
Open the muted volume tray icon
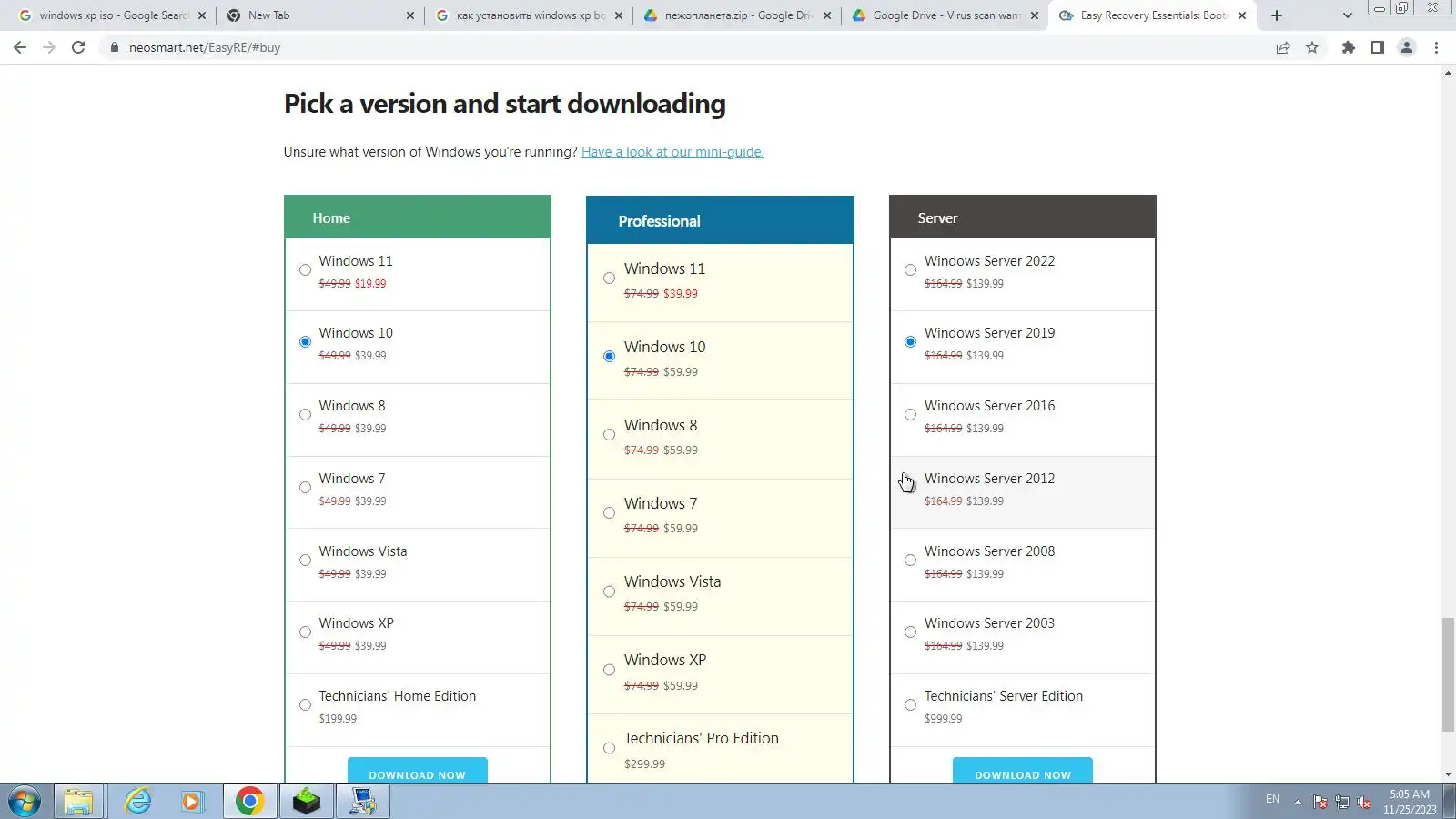1364,802
